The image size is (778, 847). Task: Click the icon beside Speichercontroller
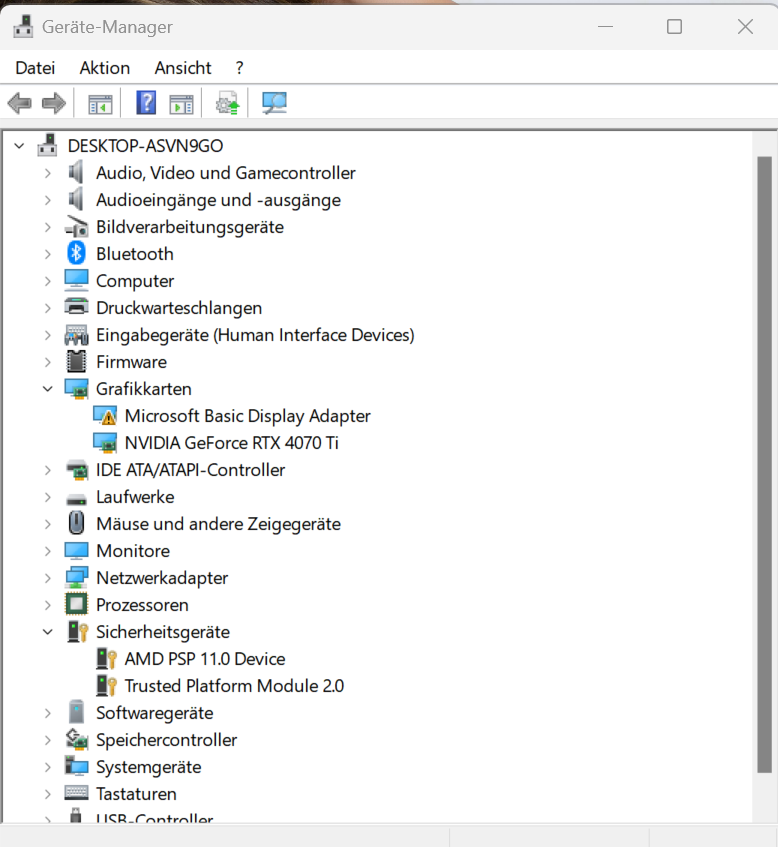pyautogui.click(x=76, y=739)
